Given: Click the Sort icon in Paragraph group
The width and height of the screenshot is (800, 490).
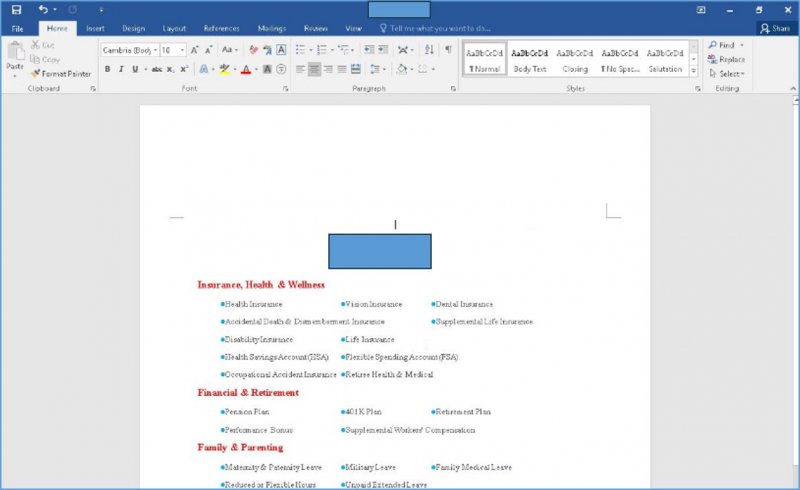Looking at the screenshot, I should (428, 49).
